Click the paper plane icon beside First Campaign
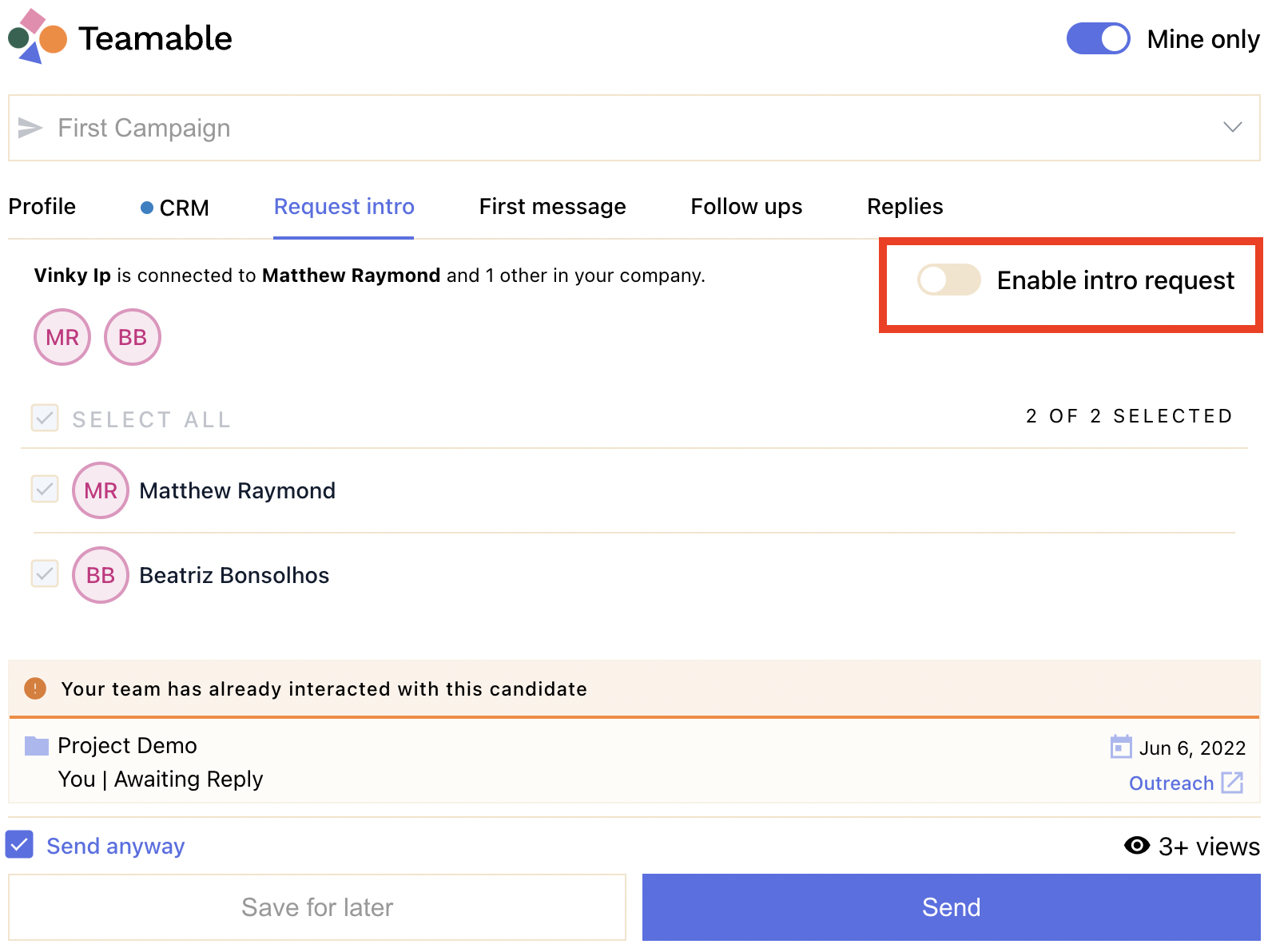This screenshot has height=952, width=1272. (x=30, y=128)
